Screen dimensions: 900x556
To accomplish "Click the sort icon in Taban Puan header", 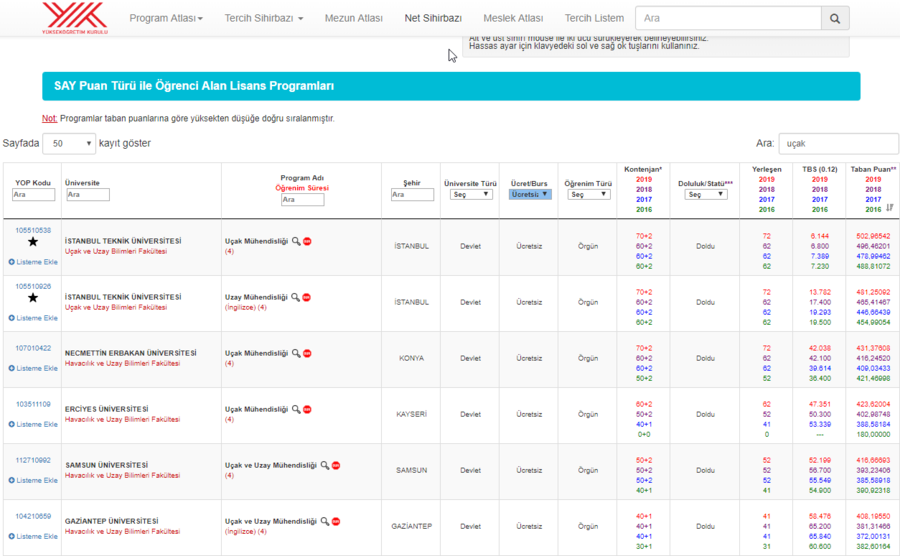I will pos(890,208).
